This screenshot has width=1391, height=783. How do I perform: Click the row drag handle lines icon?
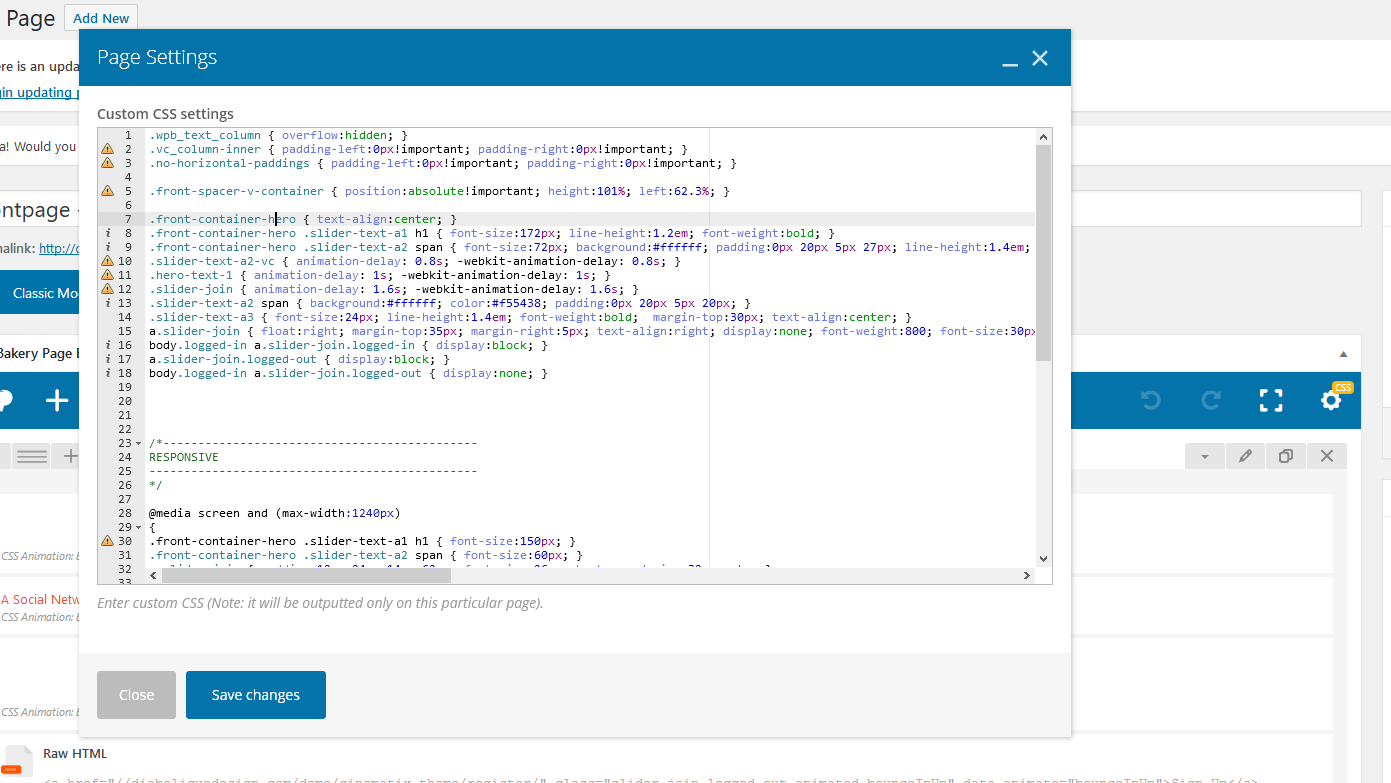point(32,456)
